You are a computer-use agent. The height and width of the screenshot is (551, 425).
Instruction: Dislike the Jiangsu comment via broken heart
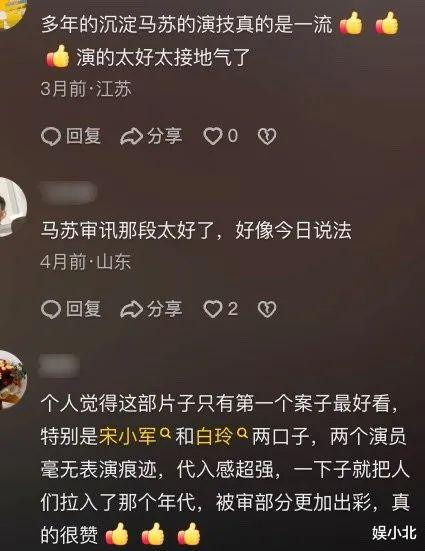[x=267, y=136]
